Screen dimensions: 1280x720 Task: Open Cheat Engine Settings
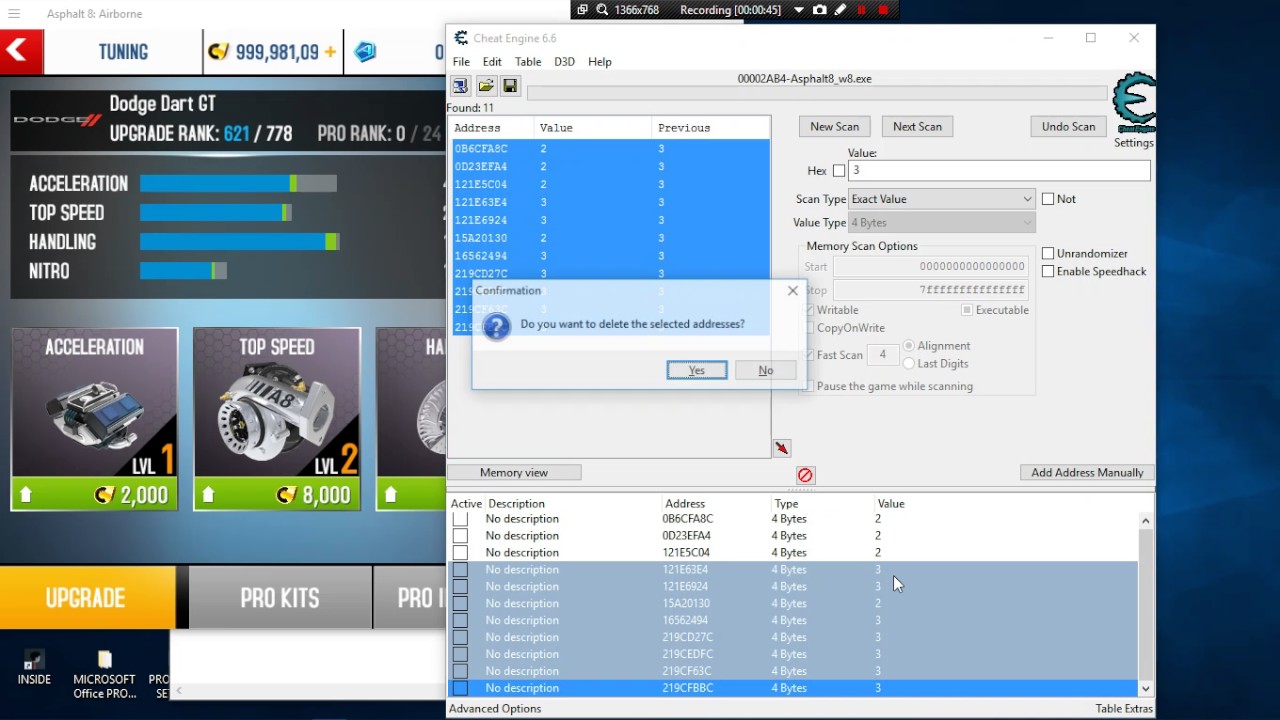pyautogui.click(x=1134, y=143)
